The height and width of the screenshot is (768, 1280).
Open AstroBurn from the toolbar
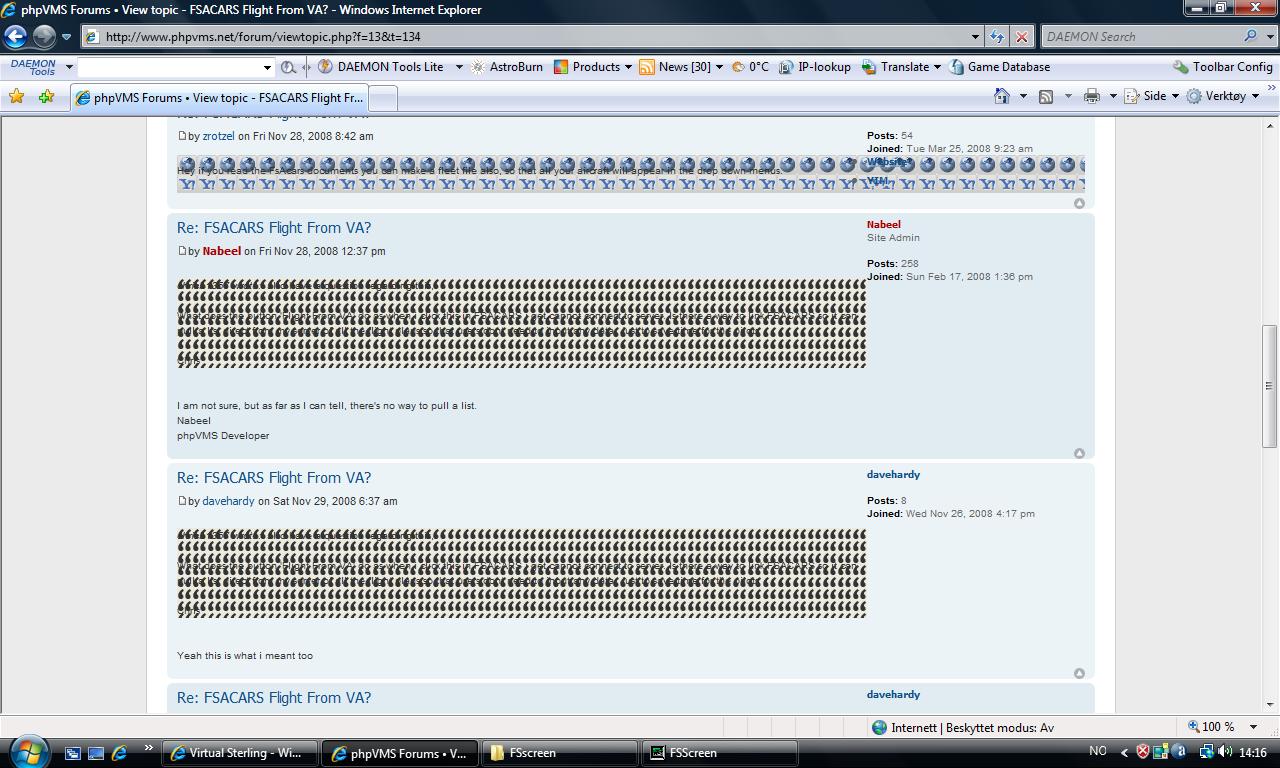pyautogui.click(x=507, y=67)
